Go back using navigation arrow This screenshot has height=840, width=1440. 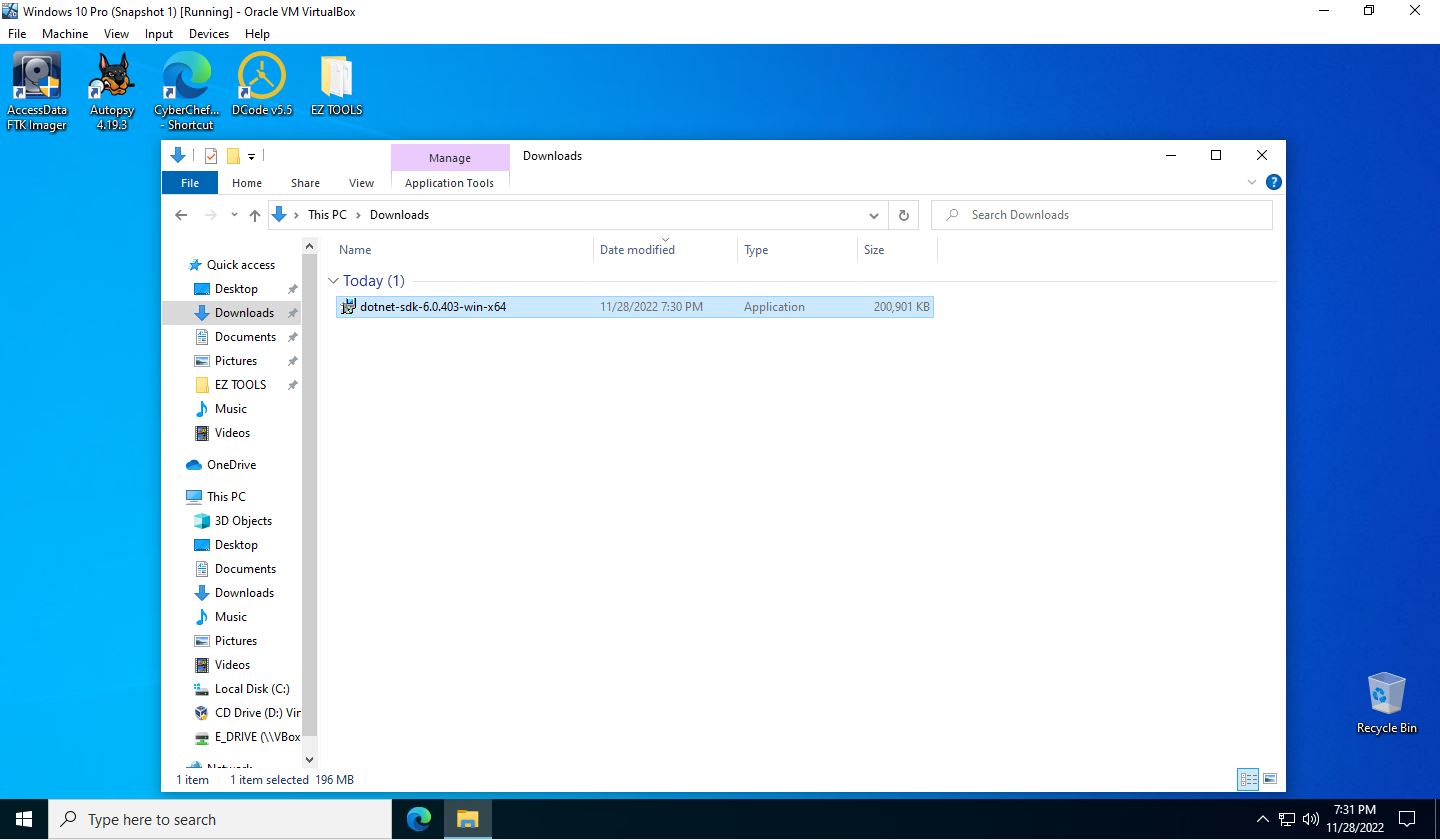(x=181, y=215)
